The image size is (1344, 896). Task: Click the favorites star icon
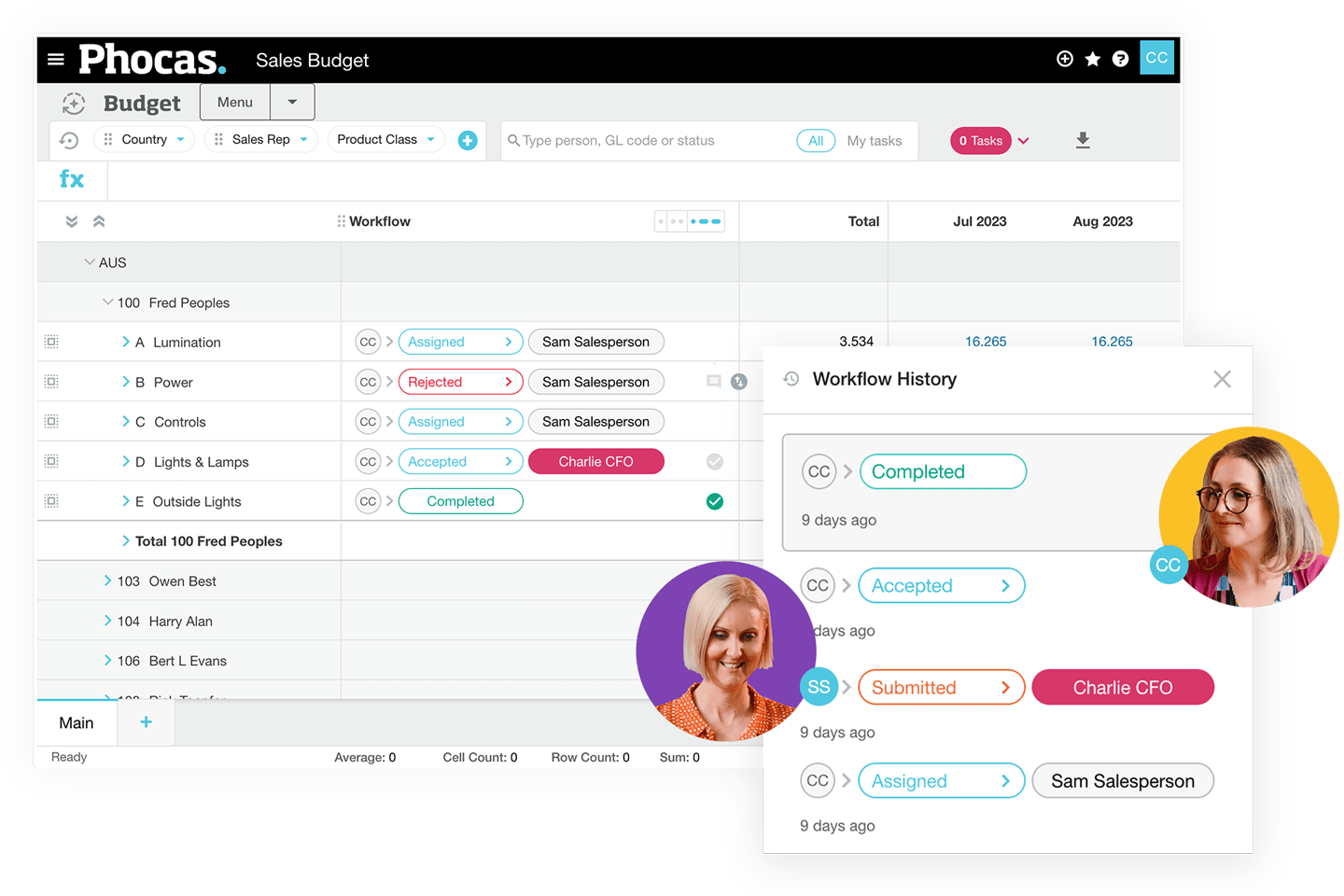tap(1092, 59)
